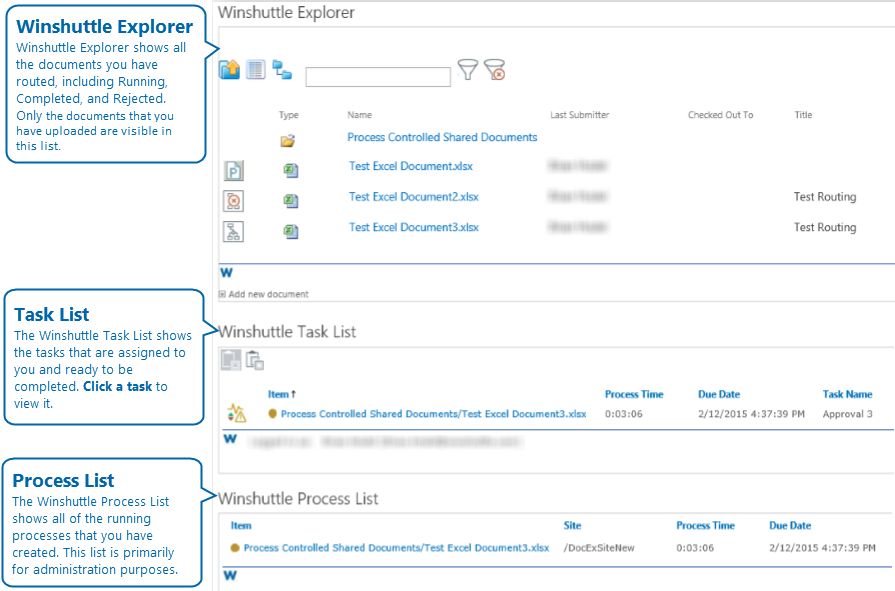Open the Process Controlled Shared Documents folder
The width and height of the screenshot is (895, 591).
pyautogui.click(x=442, y=137)
